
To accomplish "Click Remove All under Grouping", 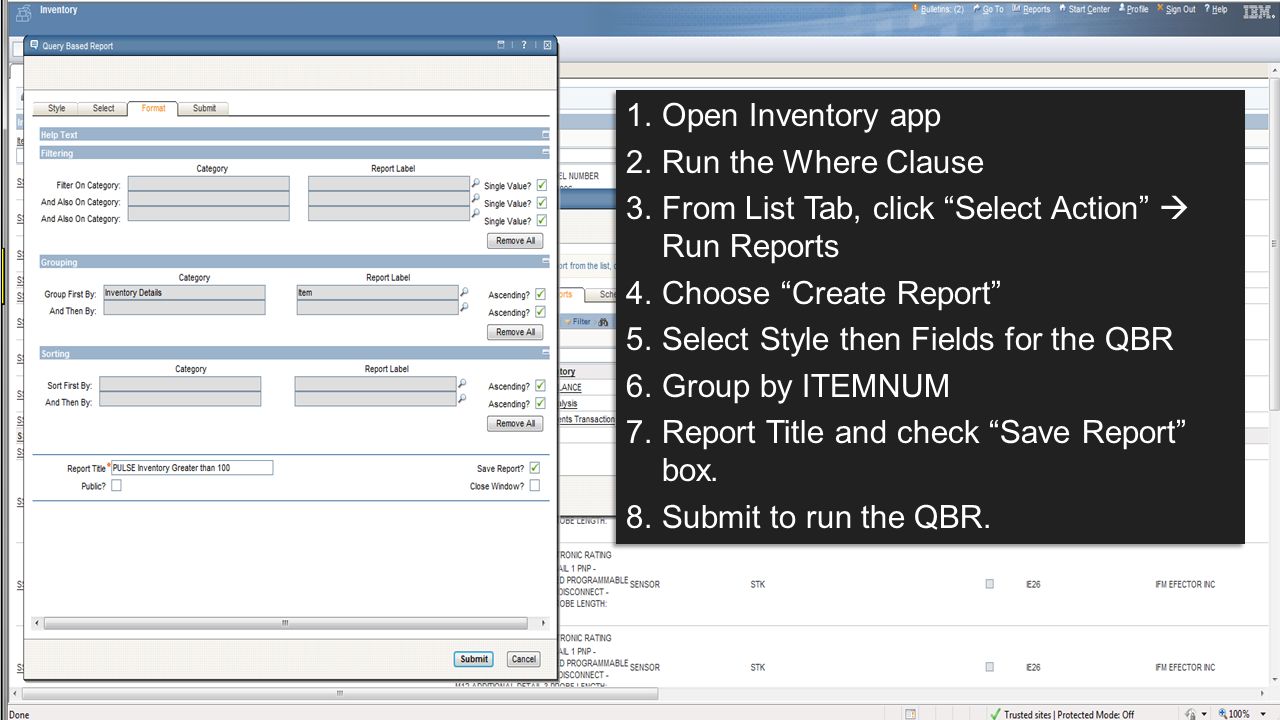I will click(x=516, y=332).
